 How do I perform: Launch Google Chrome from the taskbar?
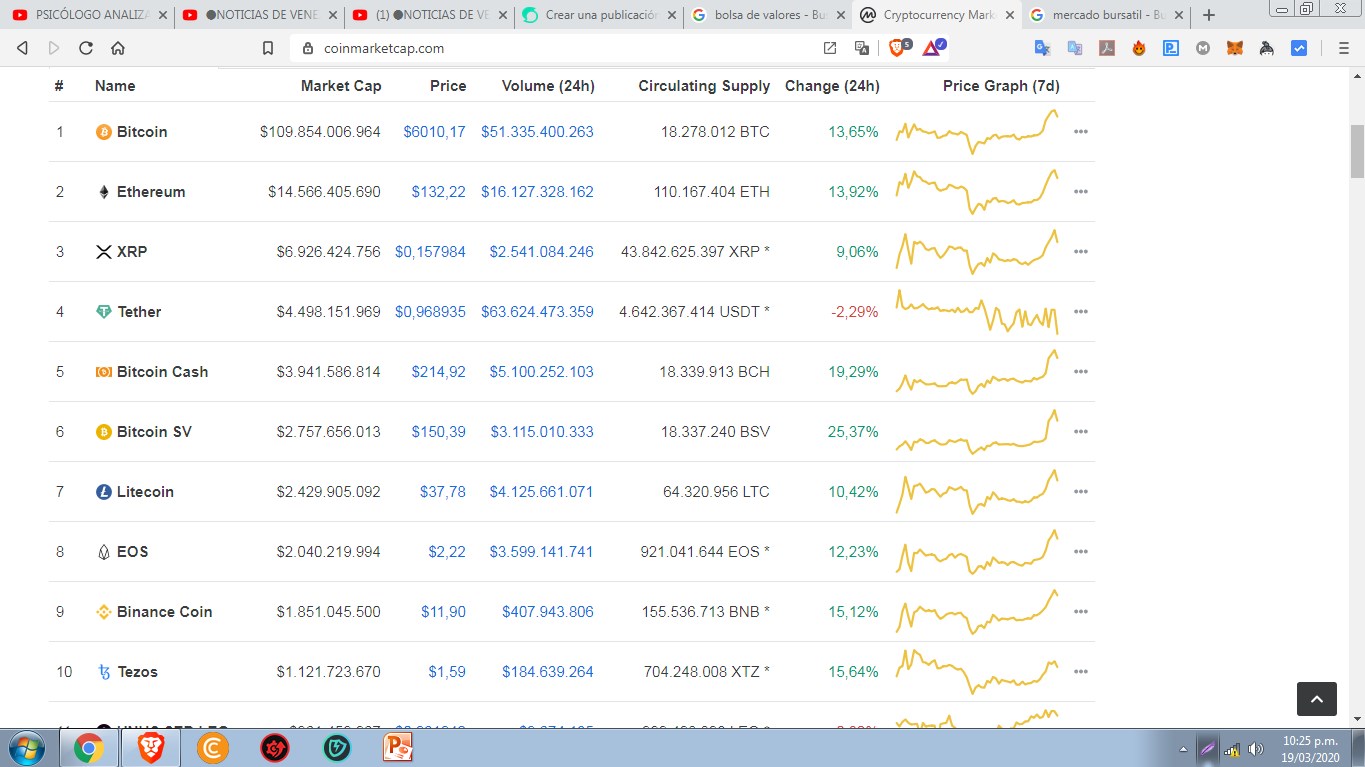[x=88, y=748]
